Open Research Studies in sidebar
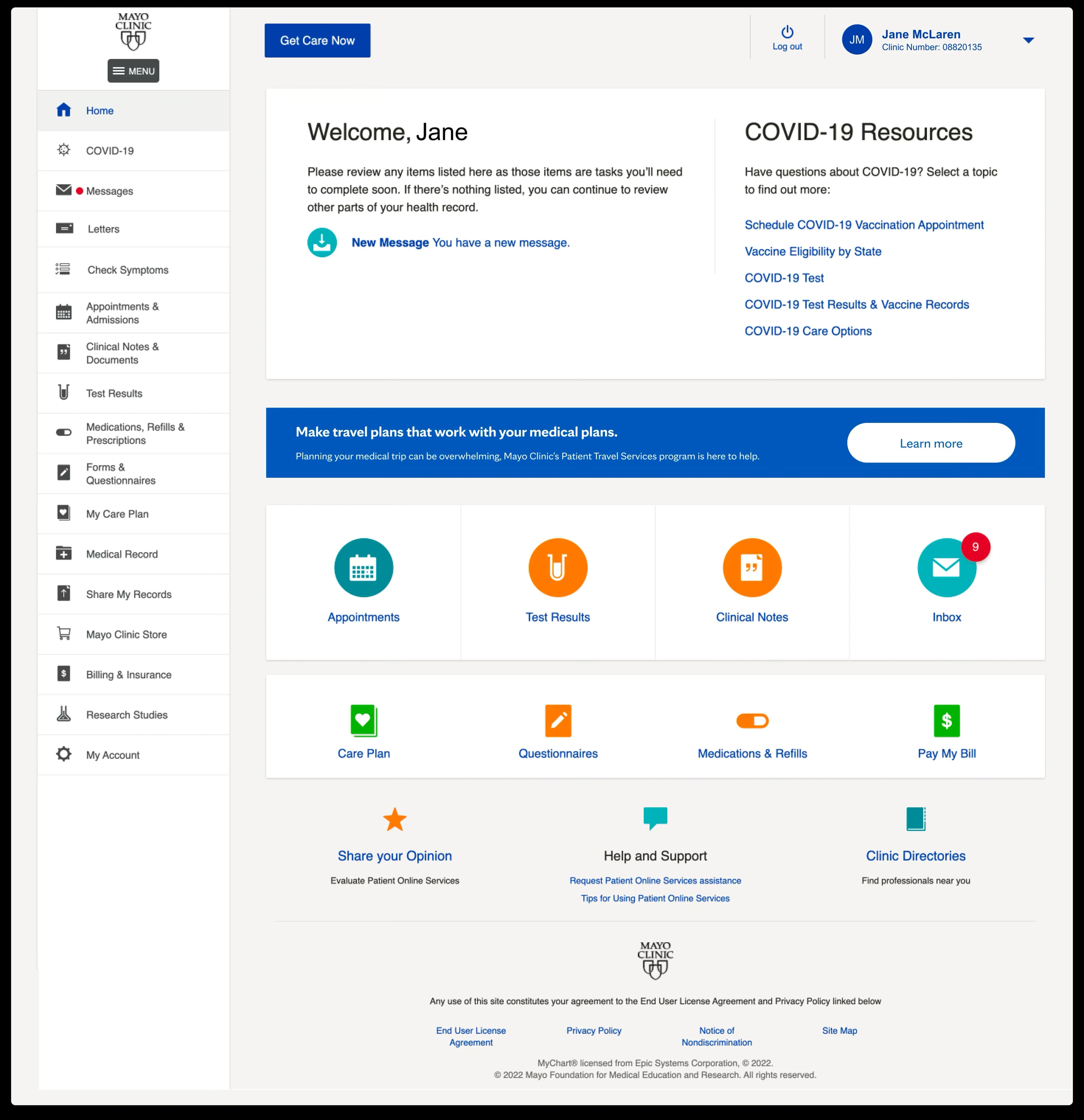 click(x=133, y=714)
